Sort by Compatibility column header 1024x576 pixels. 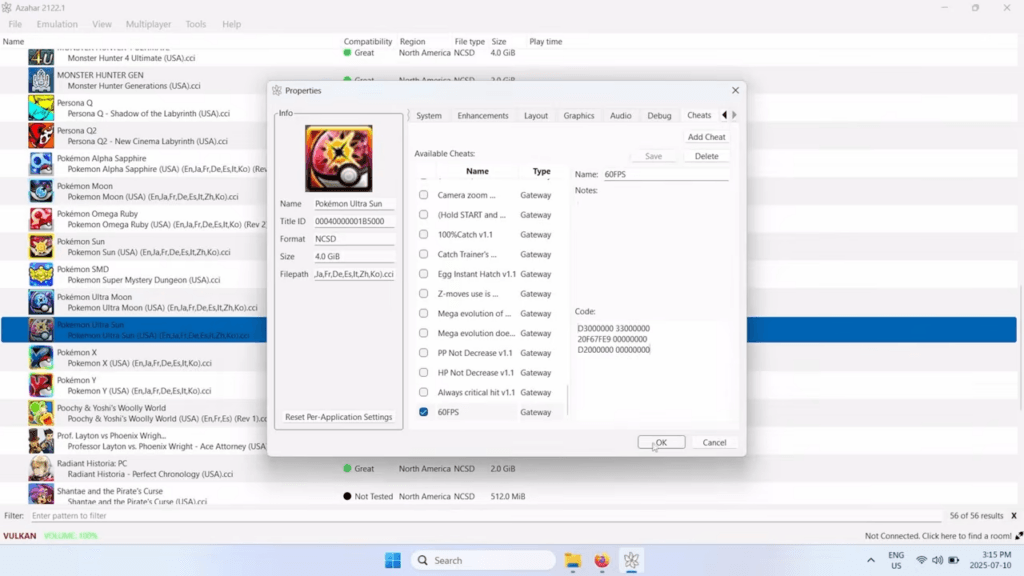(x=368, y=41)
